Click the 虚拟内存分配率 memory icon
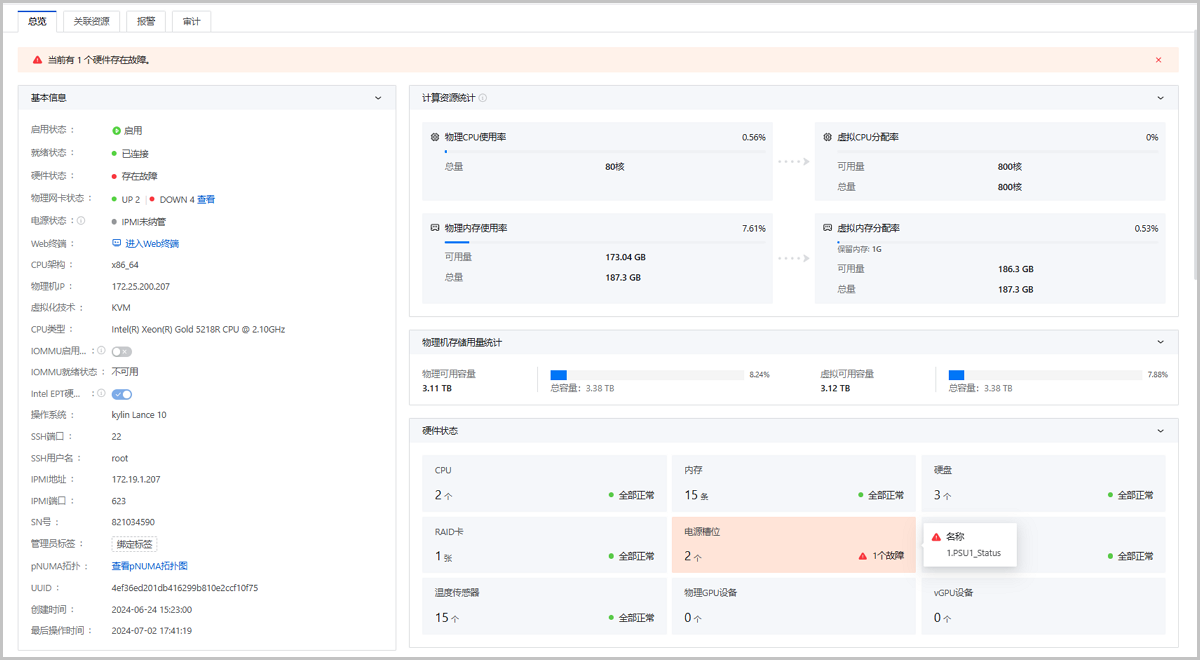 point(827,228)
